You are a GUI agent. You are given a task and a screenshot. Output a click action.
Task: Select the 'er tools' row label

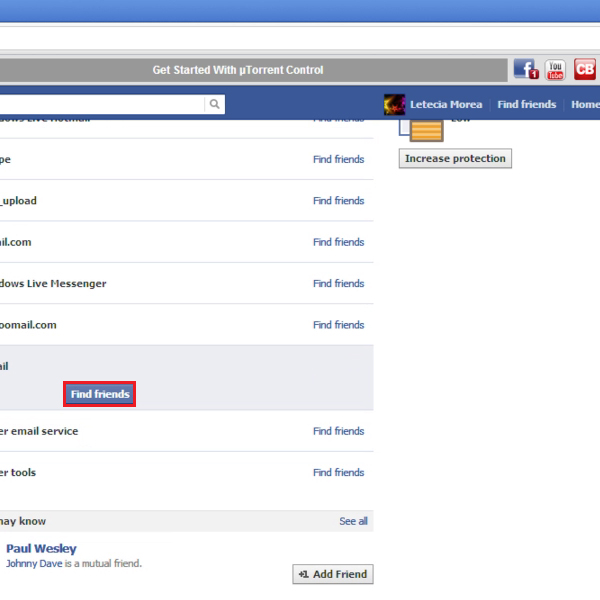pos(18,473)
